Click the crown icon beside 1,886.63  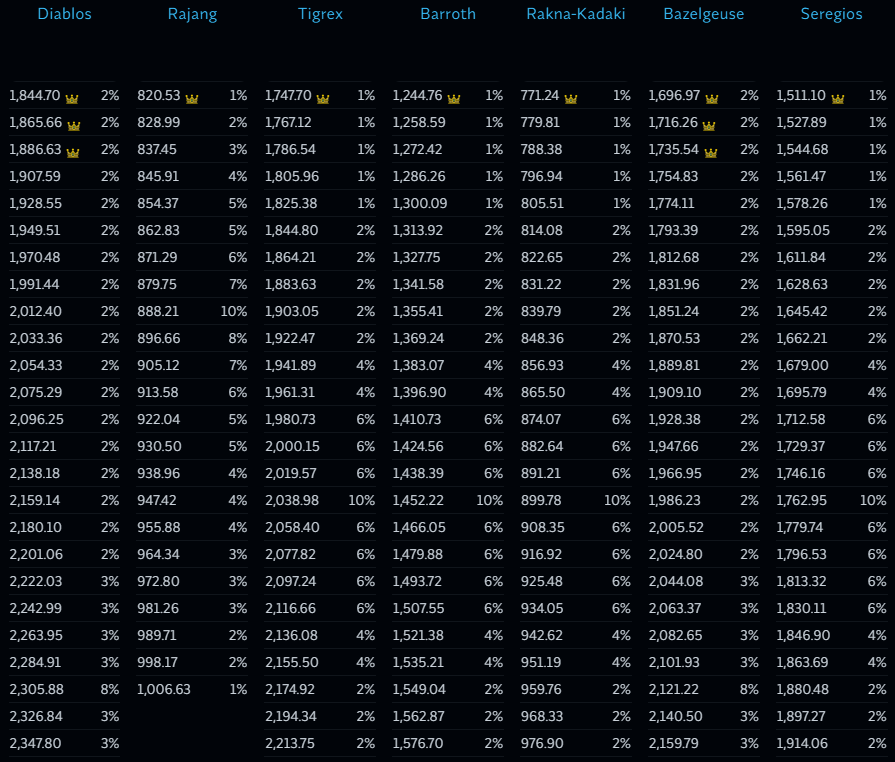72,152
